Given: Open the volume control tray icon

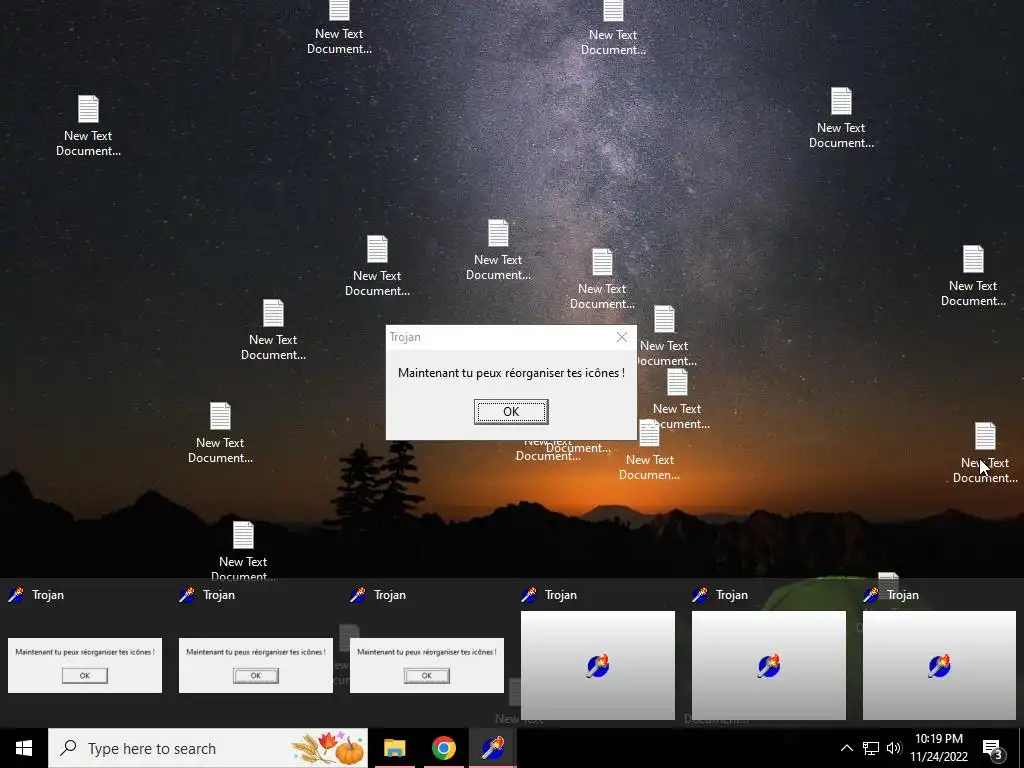Looking at the screenshot, I should click(x=893, y=748).
